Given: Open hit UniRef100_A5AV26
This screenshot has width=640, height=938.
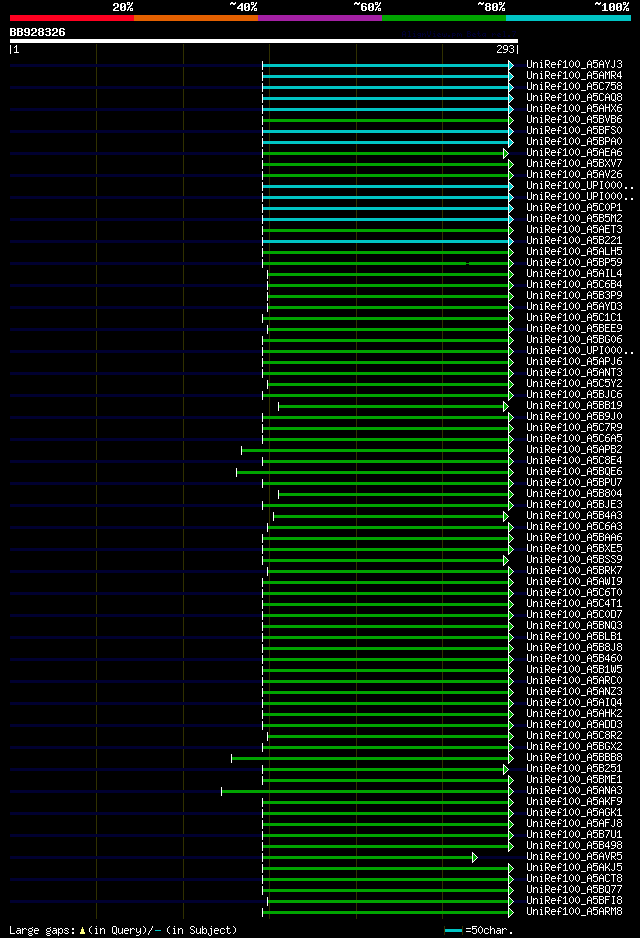Looking at the screenshot, I should pyautogui.click(x=574, y=174).
